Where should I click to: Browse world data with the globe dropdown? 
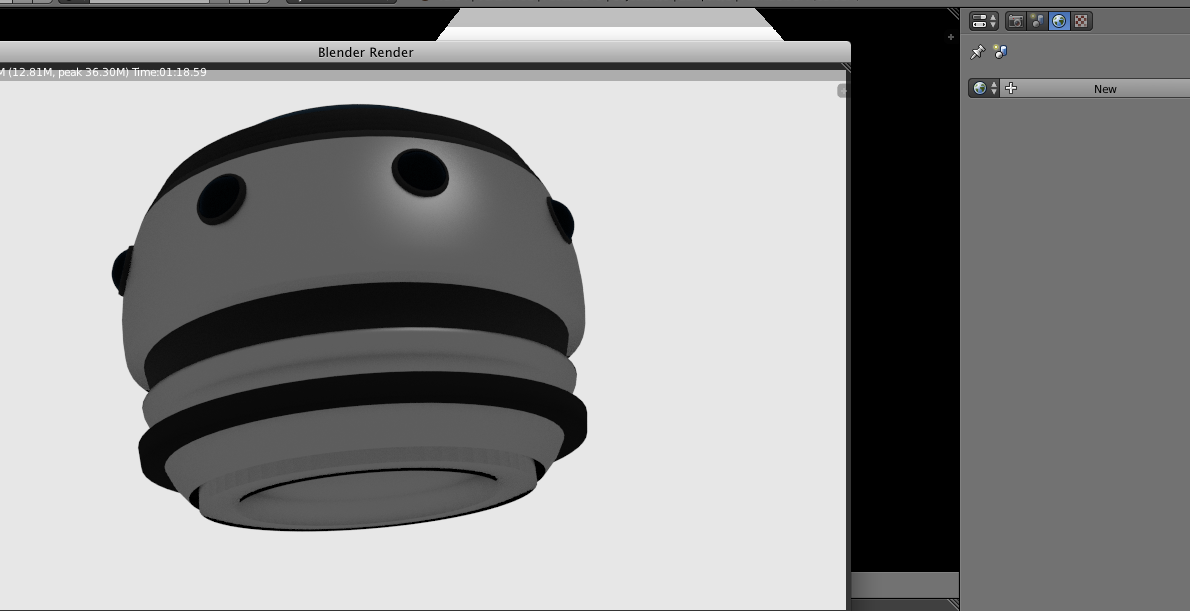984,88
